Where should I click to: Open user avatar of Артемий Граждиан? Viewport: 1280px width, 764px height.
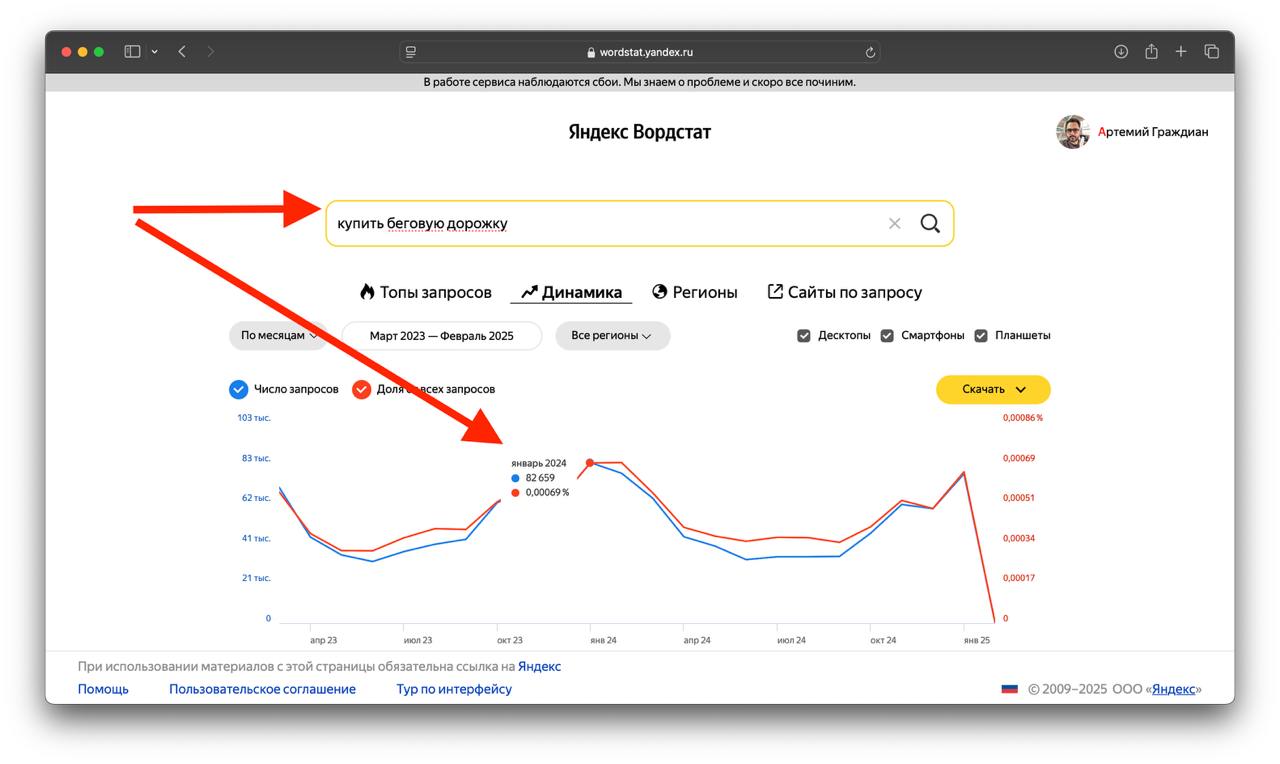[1073, 132]
